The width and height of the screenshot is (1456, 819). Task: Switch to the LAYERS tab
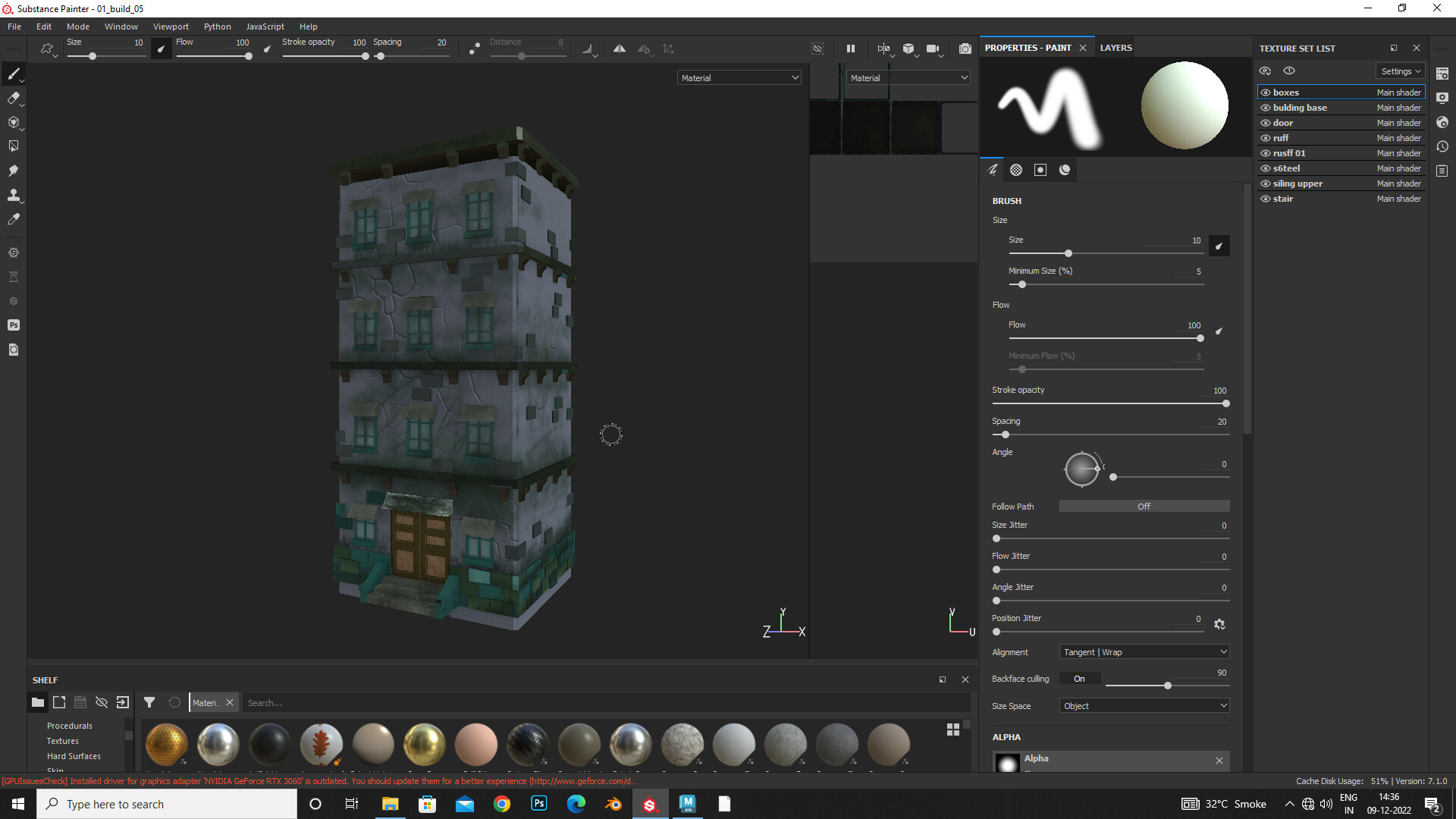(1116, 47)
